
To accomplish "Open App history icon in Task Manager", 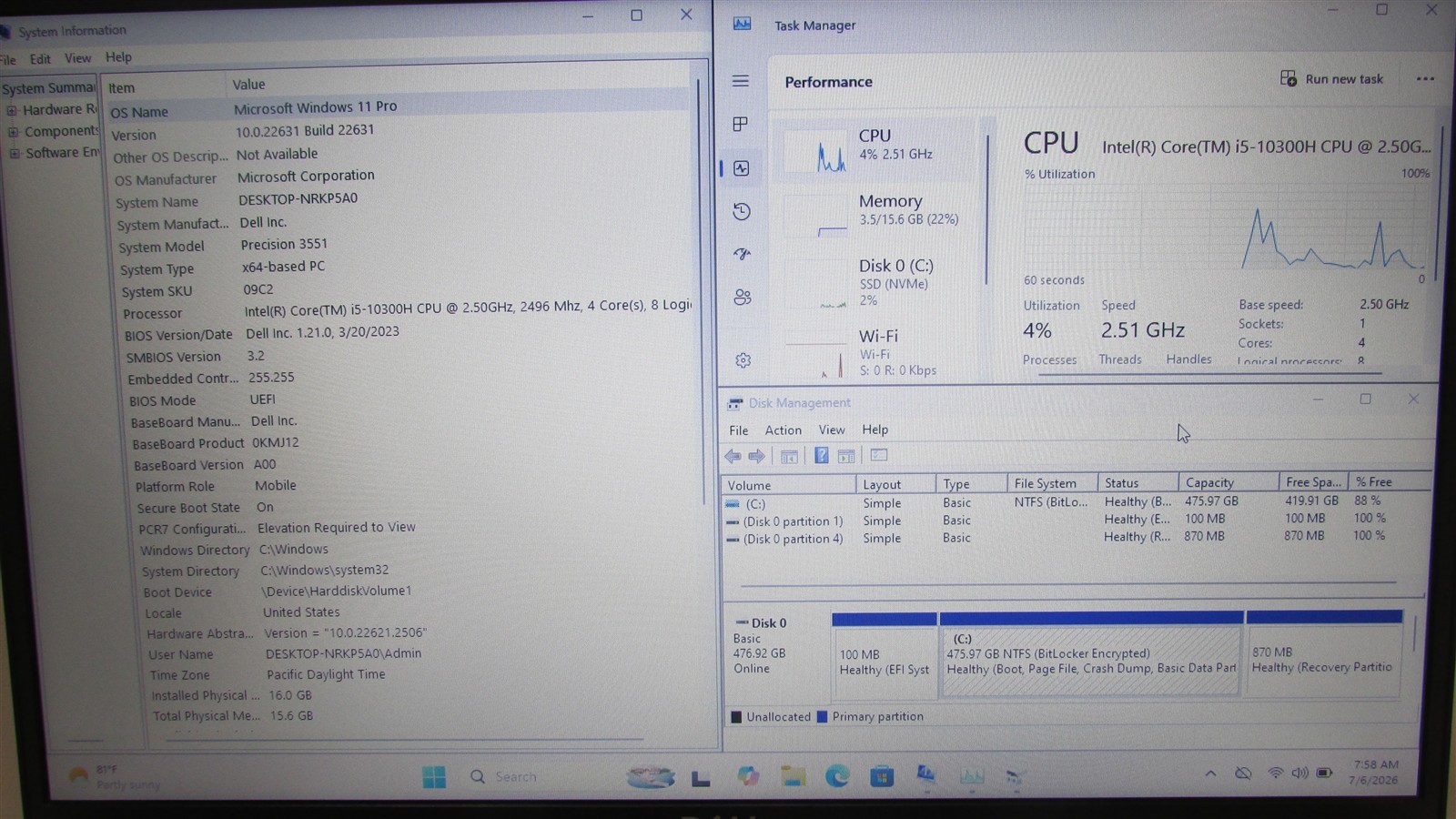I will [742, 211].
